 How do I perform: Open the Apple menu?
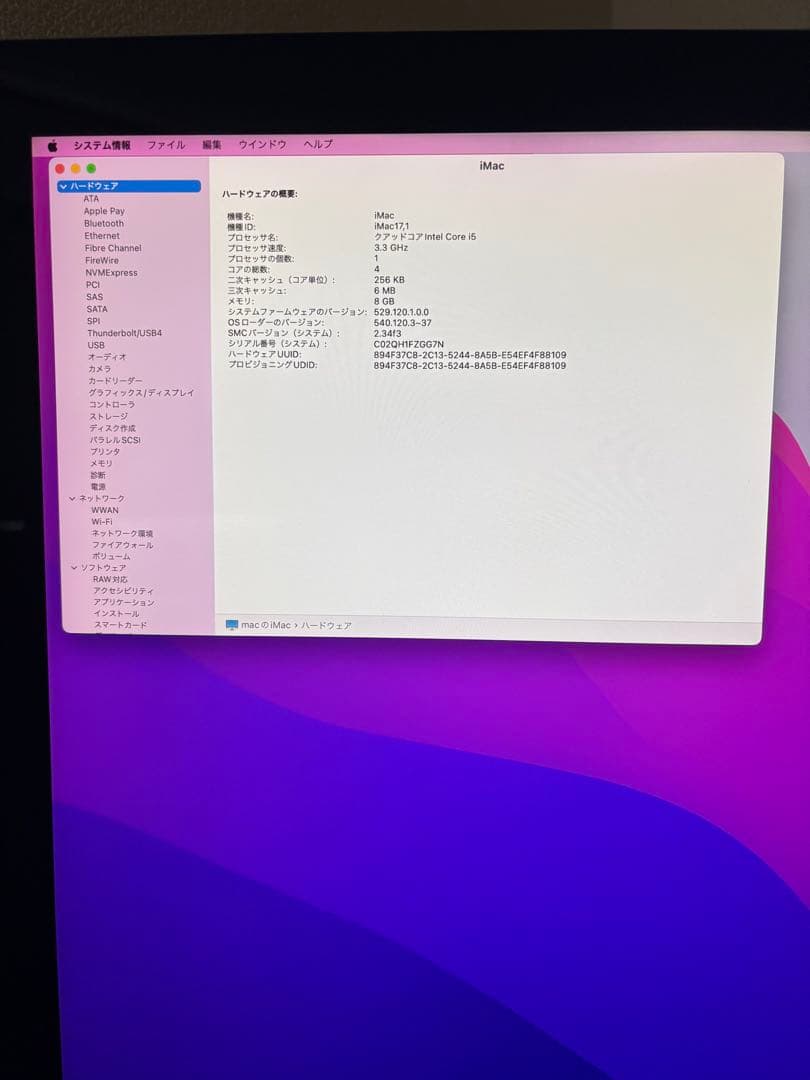point(51,144)
